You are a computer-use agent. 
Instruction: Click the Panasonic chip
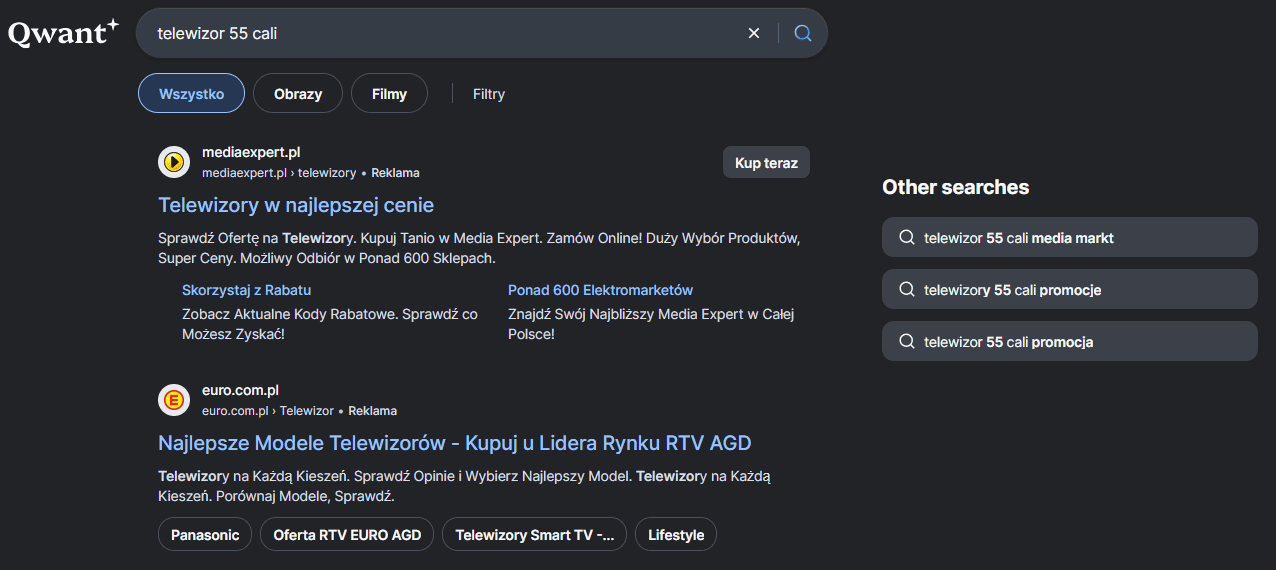[x=205, y=535]
